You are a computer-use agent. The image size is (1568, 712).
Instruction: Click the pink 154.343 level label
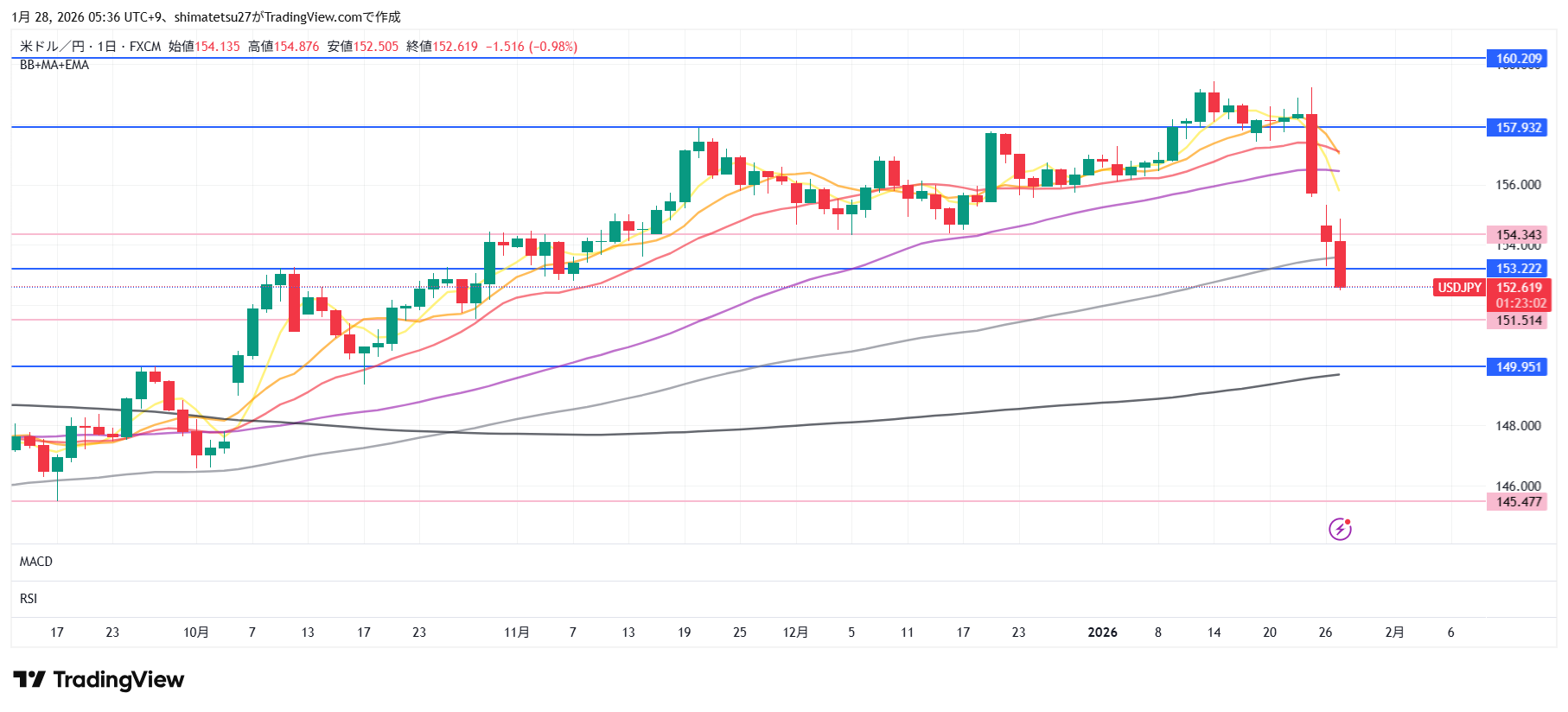tap(1519, 235)
